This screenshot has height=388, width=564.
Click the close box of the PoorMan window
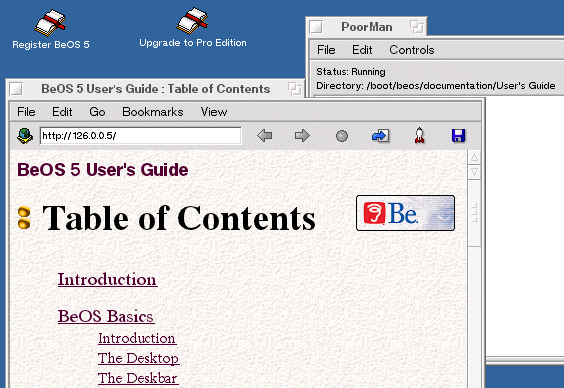(x=316, y=27)
